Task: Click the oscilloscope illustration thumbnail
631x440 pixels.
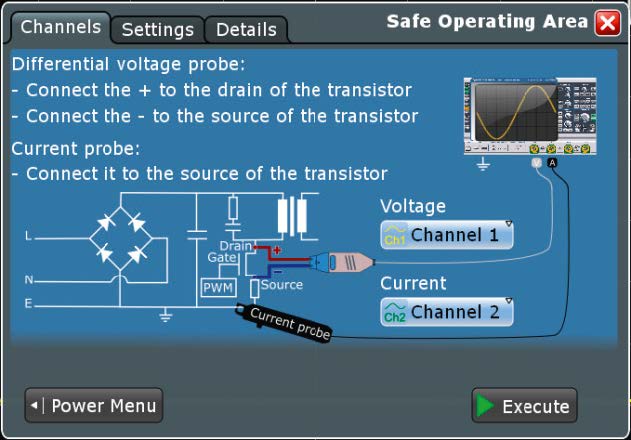Action: 530,116
